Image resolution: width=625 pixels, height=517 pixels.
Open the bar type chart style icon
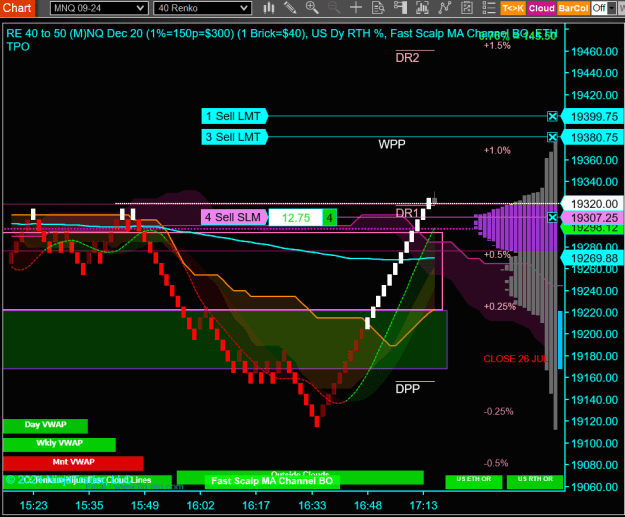(x=269, y=8)
